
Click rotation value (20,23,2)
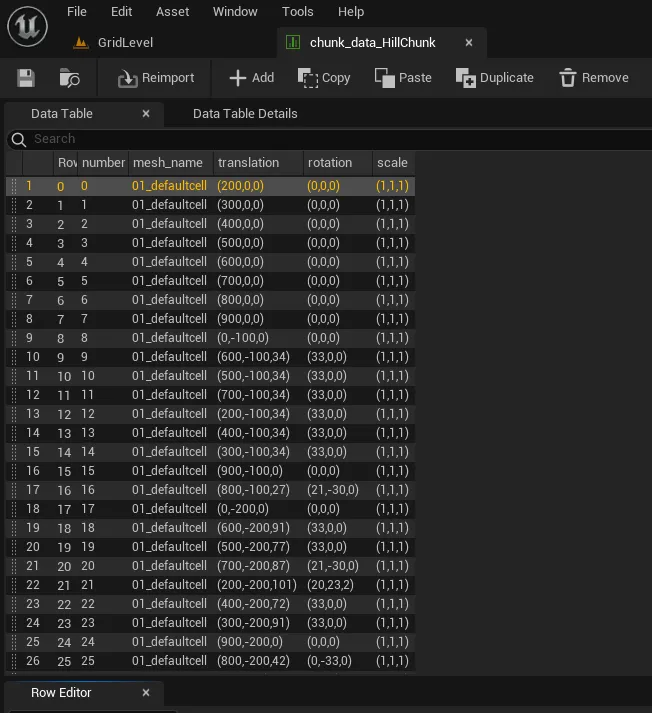[331, 585]
